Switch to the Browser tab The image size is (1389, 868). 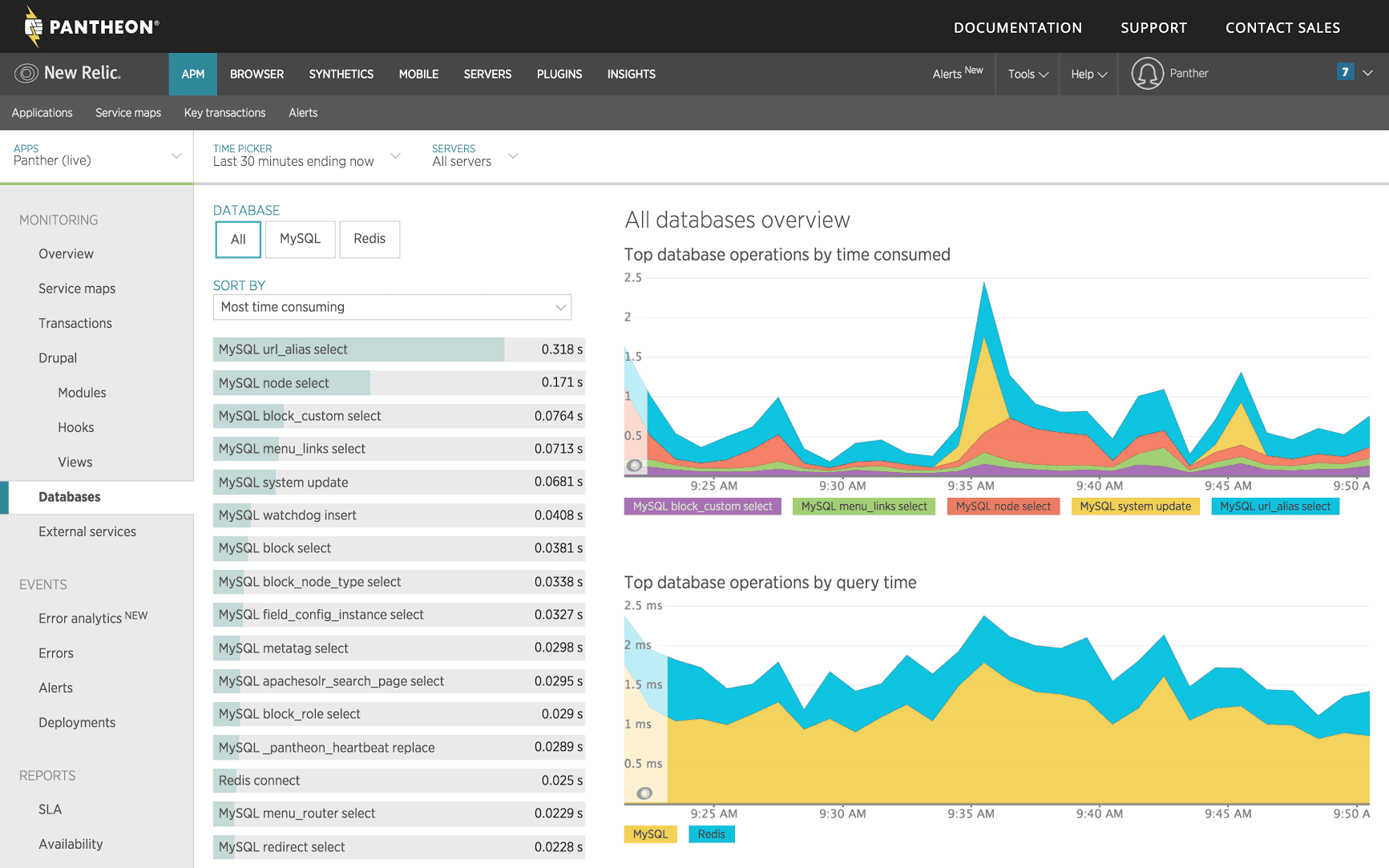256,74
